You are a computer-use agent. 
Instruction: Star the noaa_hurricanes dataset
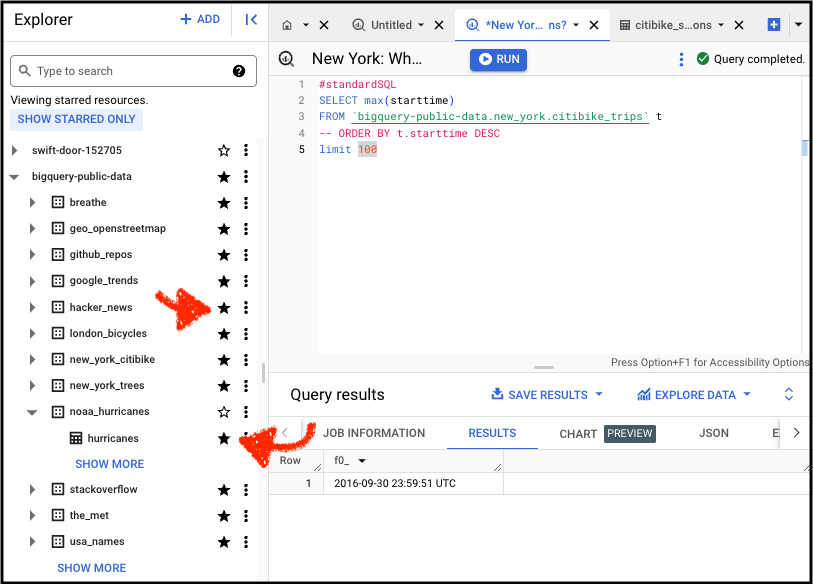click(224, 412)
